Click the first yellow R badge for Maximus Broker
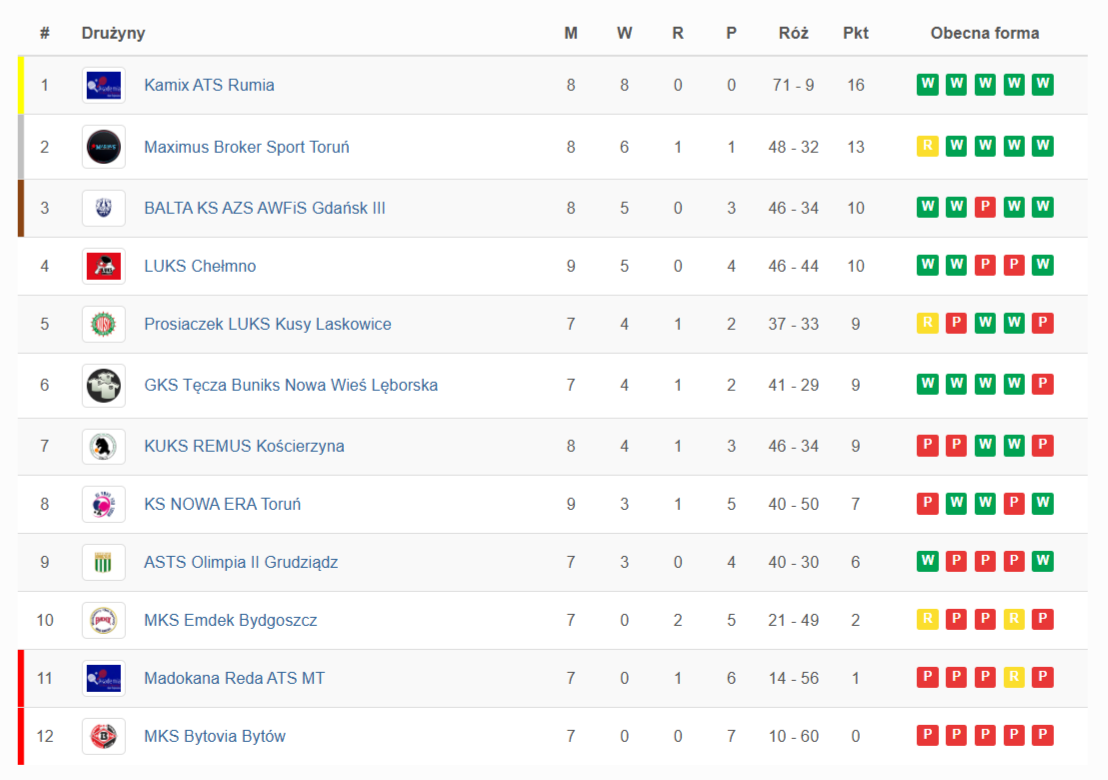This screenshot has height=780, width=1108. point(928,147)
